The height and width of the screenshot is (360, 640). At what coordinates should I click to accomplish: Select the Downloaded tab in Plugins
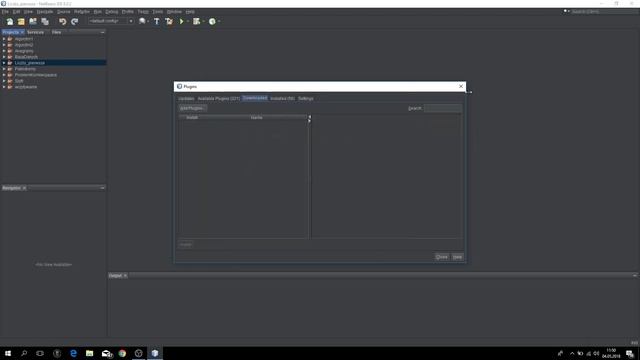click(255, 98)
